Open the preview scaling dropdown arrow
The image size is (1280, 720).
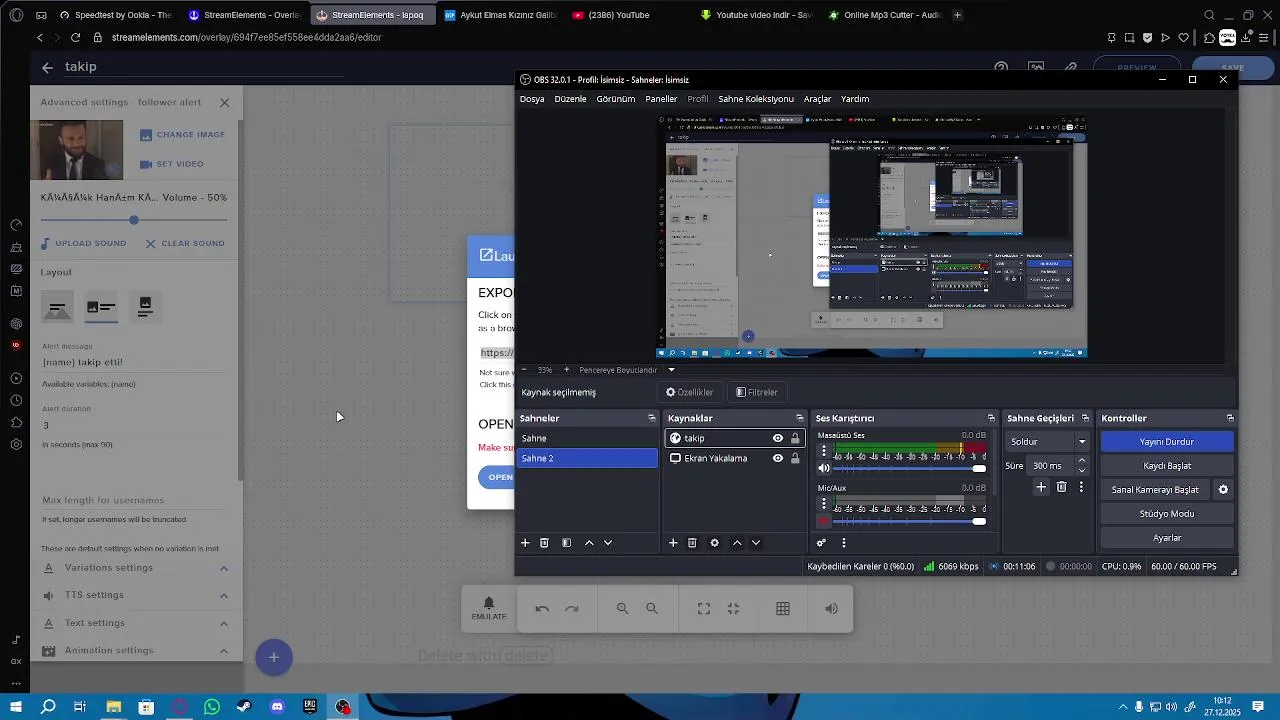coord(671,370)
